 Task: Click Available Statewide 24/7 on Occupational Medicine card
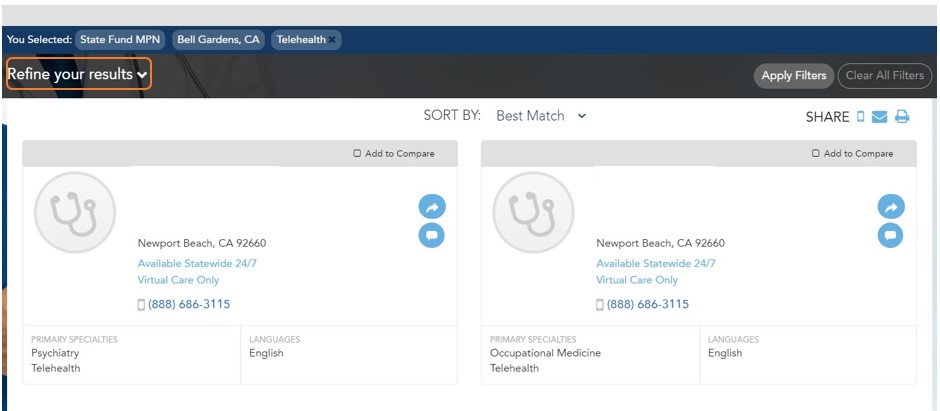click(x=656, y=264)
